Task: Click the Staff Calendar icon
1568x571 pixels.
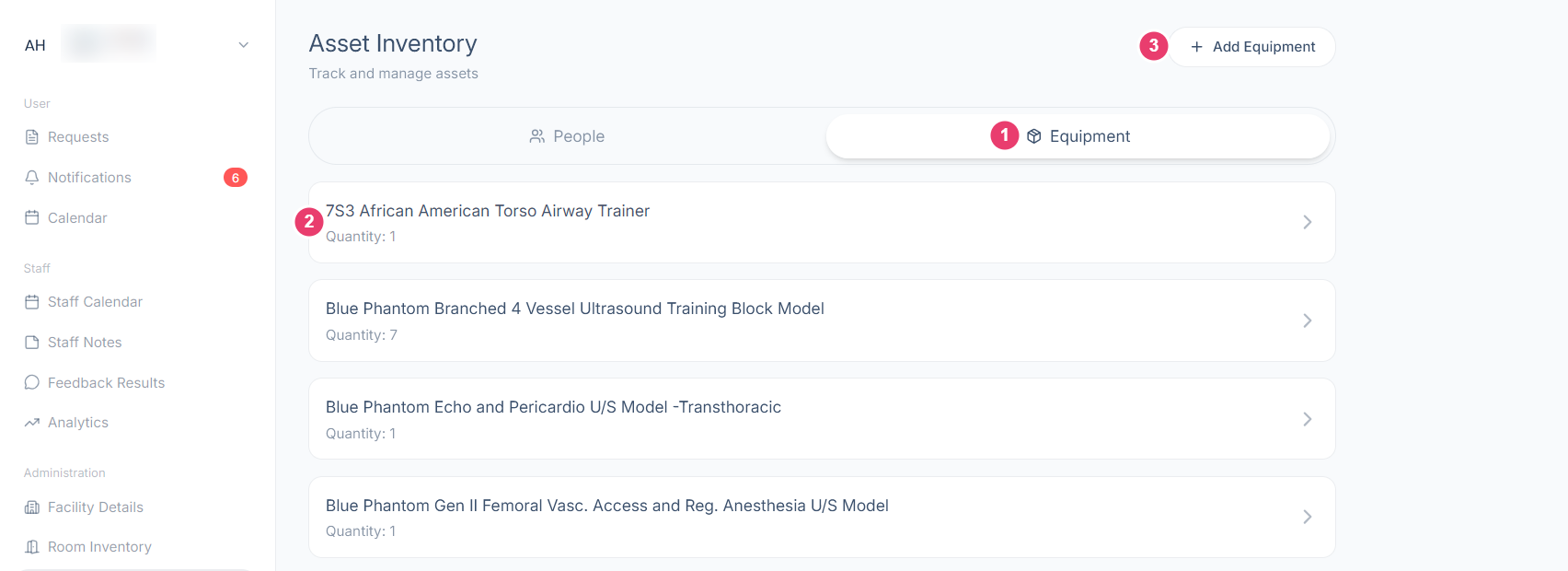Action: point(32,302)
